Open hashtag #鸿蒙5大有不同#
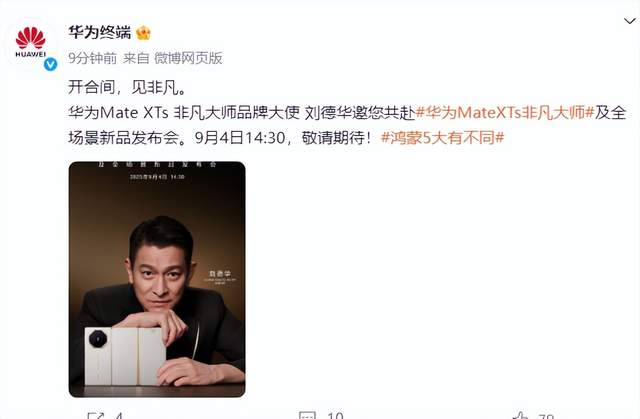This screenshot has height=419, width=640. point(442,137)
